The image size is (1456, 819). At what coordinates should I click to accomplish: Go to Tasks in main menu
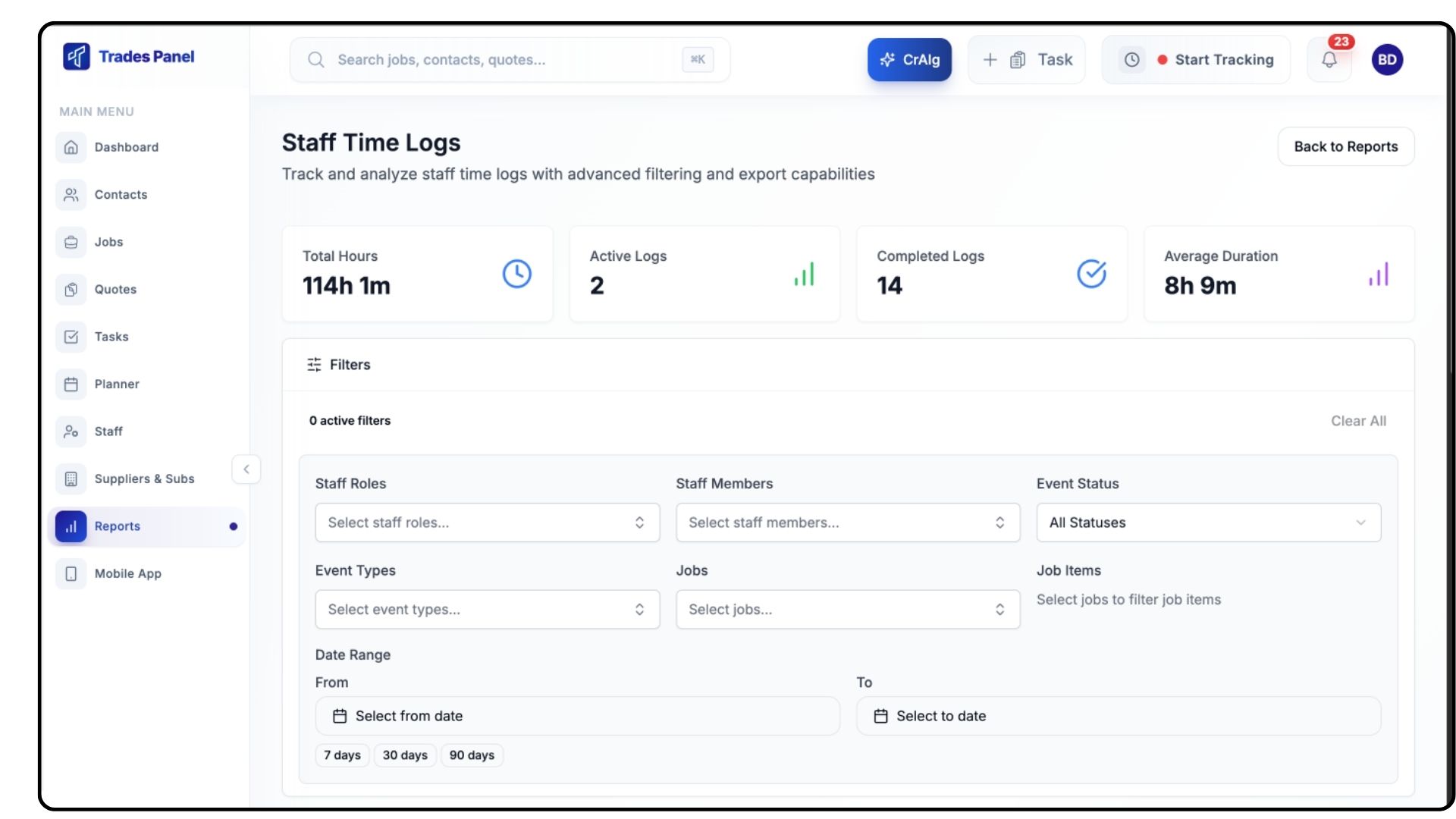click(x=111, y=337)
